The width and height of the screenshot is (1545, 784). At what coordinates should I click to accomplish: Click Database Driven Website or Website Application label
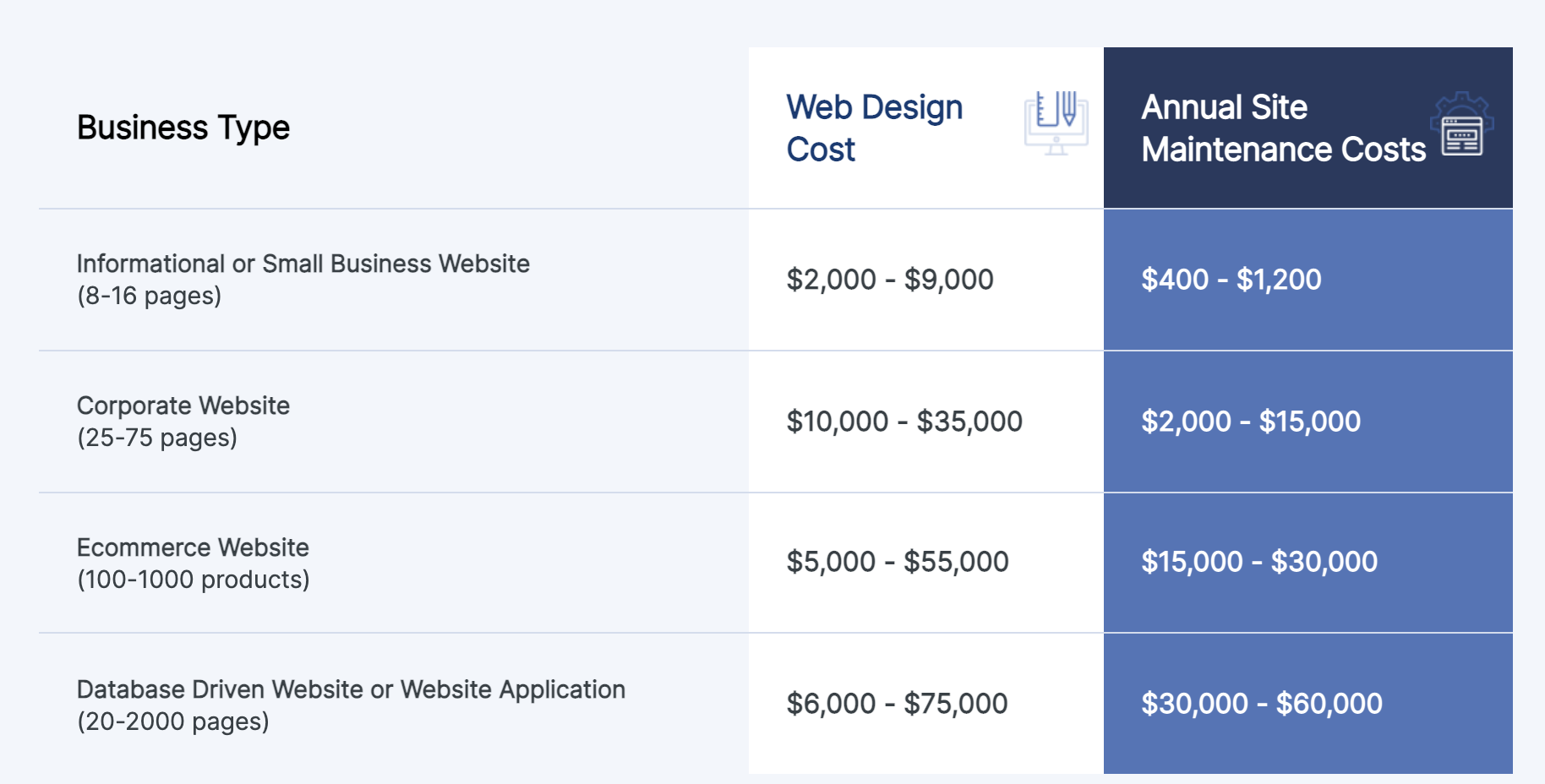coord(351,689)
